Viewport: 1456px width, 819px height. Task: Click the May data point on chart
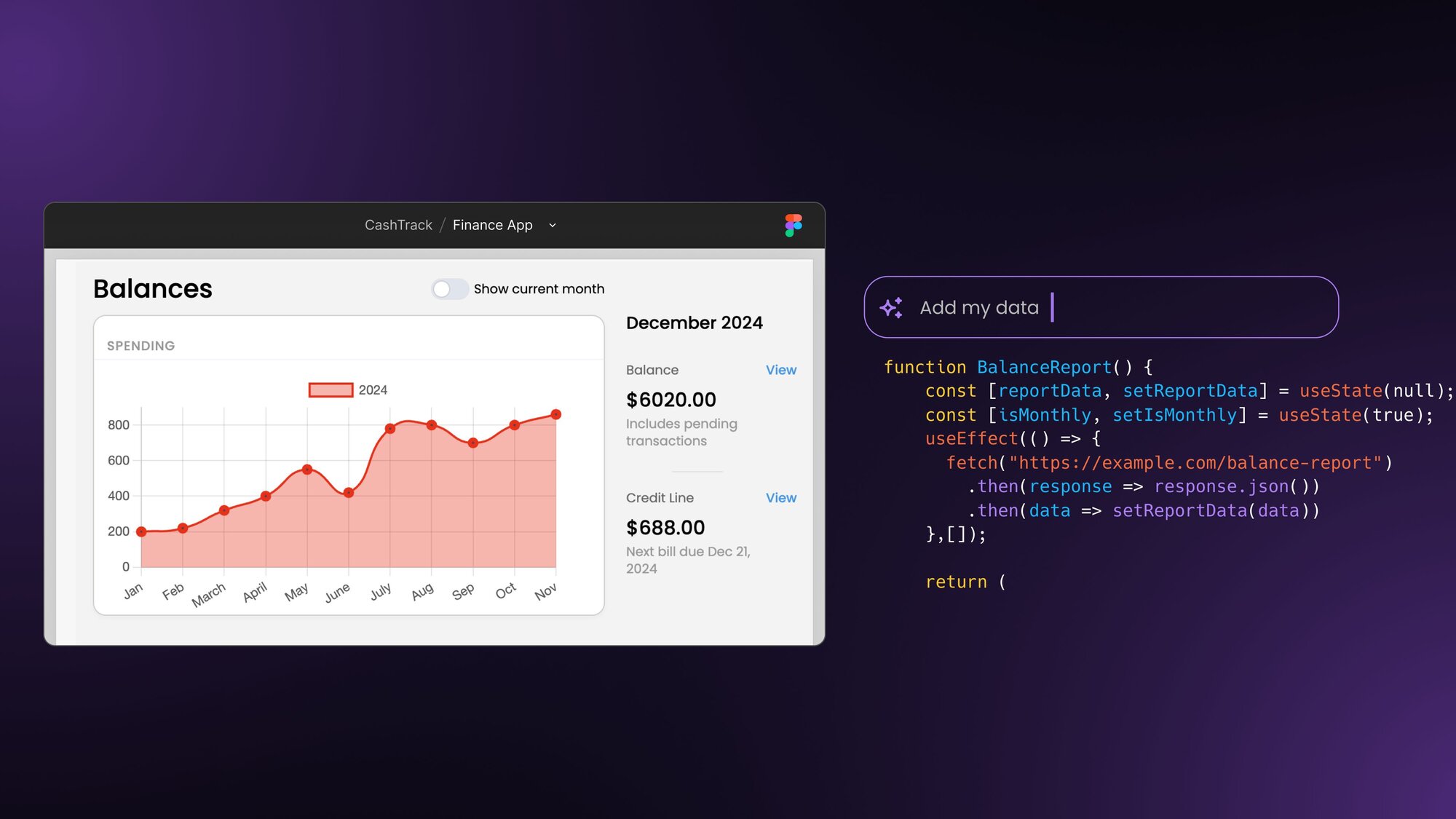pyautogui.click(x=307, y=470)
